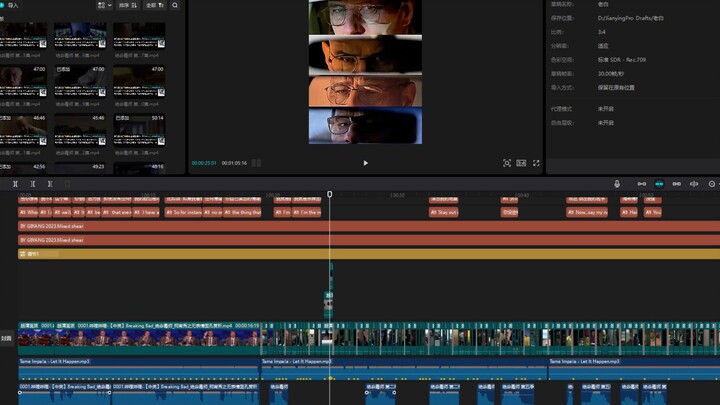Click the 导入 import media button
The height and width of the screenshot is (405, 720).
(x=10, y=5)
